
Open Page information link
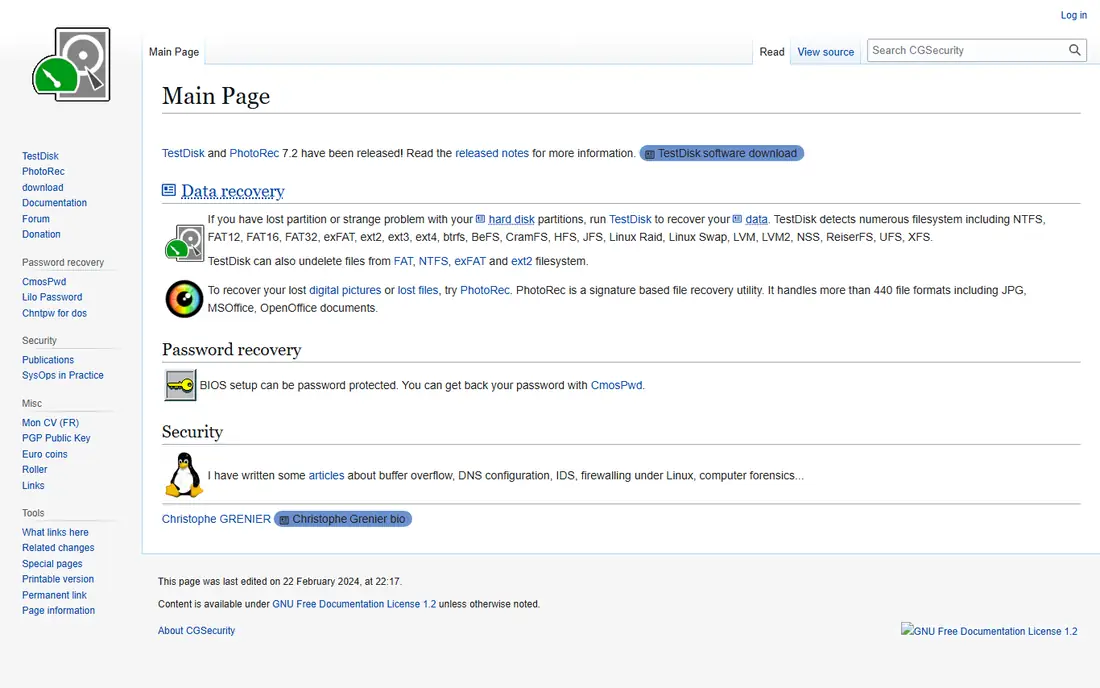[x=58, y=610]
